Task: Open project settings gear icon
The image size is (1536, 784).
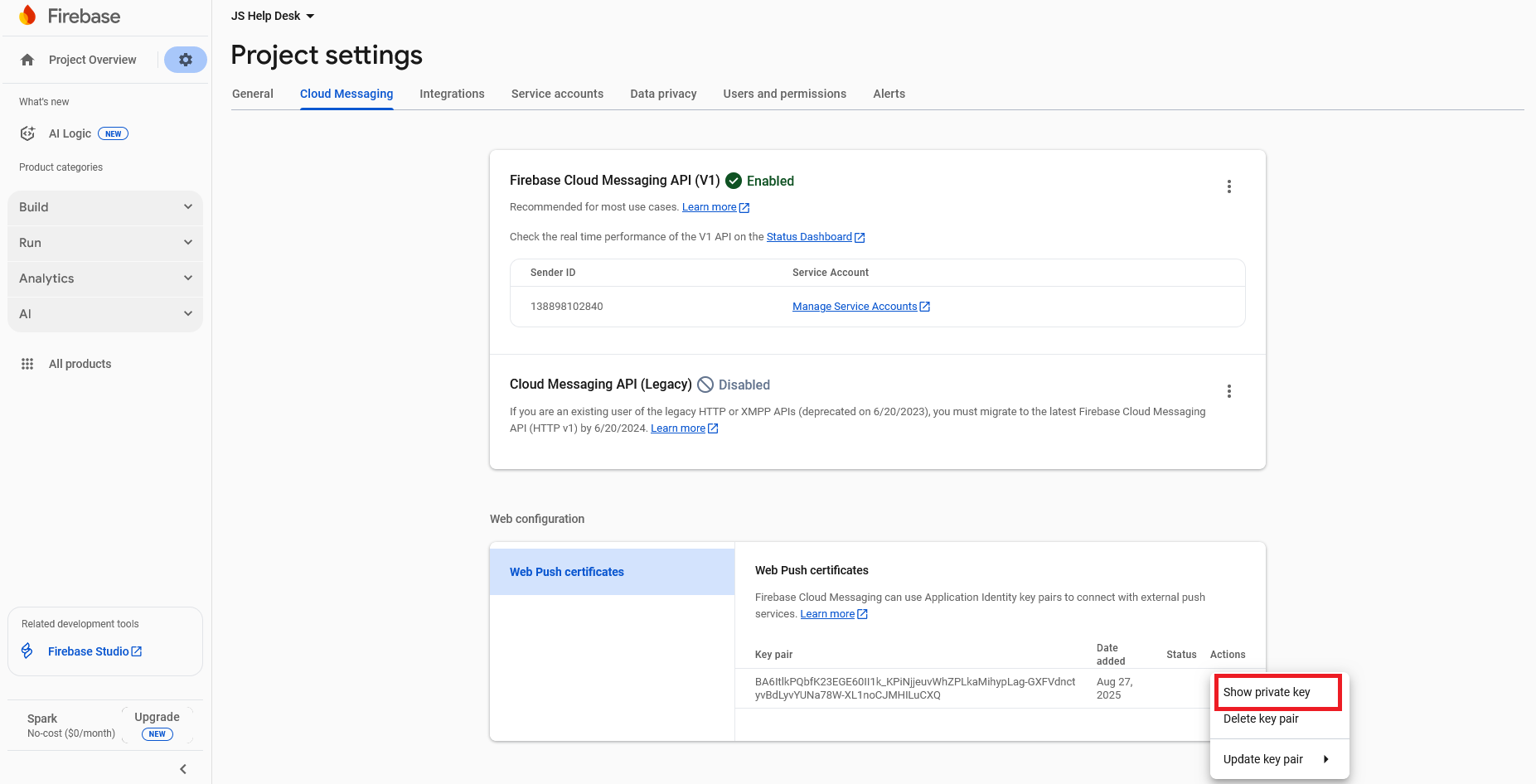Action: (186, 60)
